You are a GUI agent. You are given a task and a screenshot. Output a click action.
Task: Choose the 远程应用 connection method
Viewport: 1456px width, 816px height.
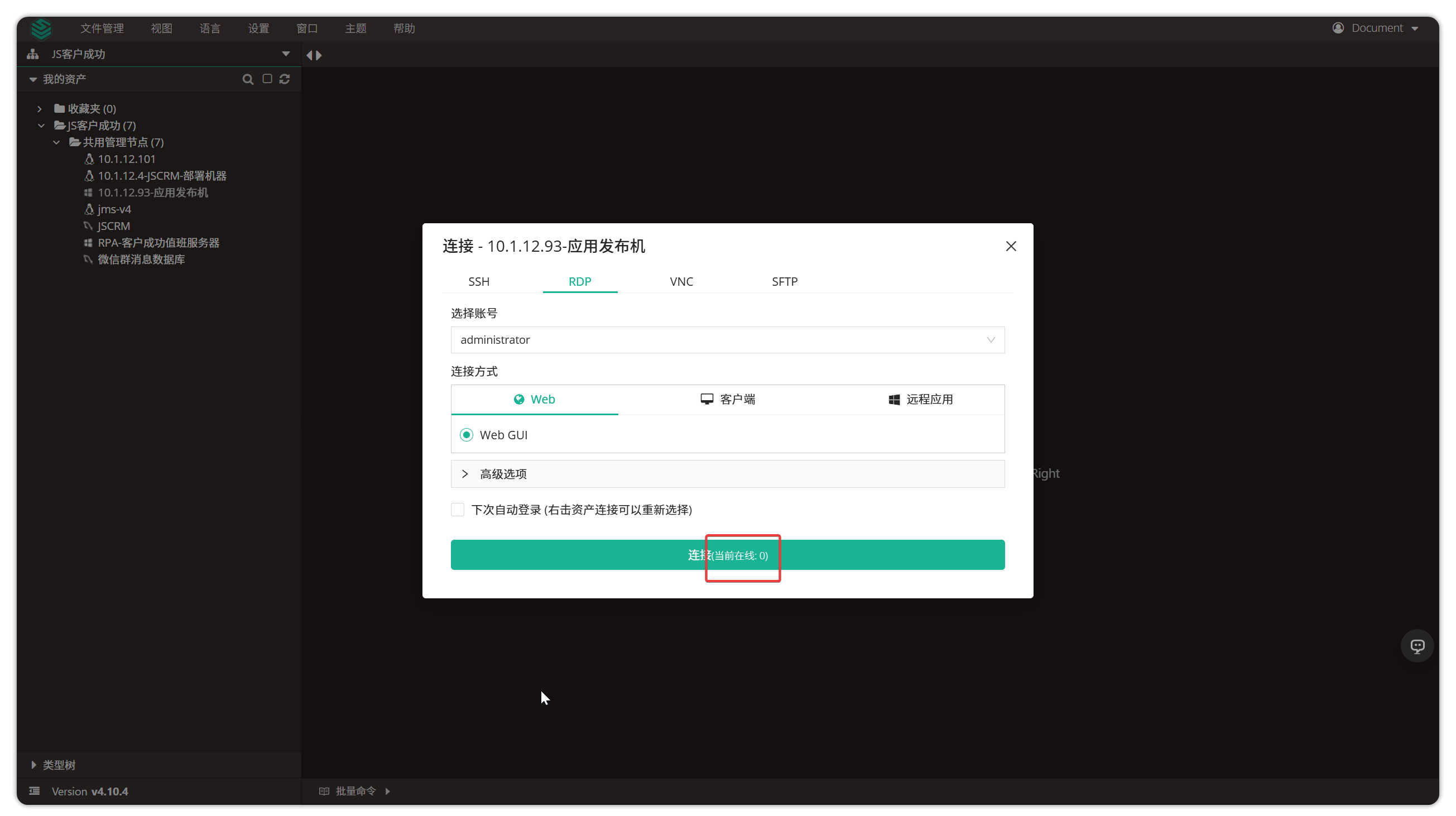tap(920, 400)
